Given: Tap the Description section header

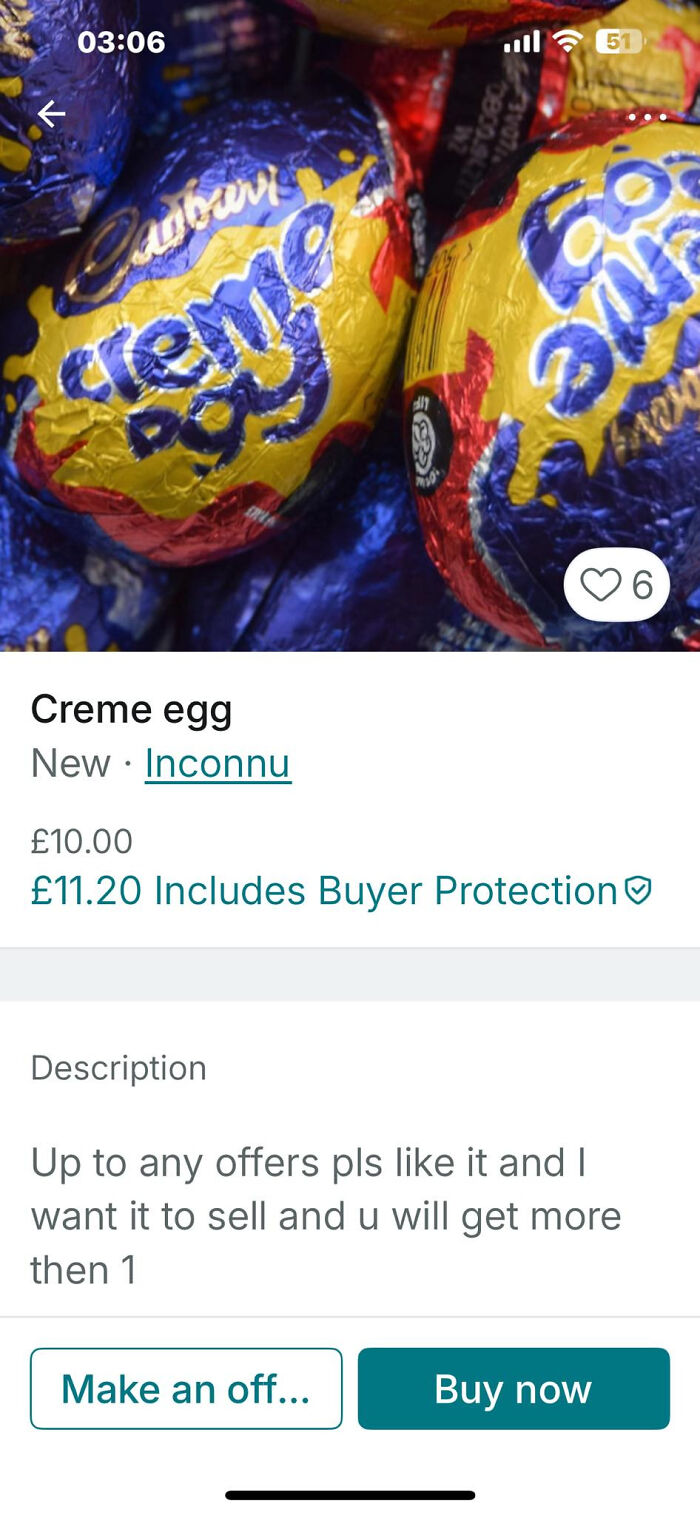Looking at the screenshot, I should click(118, 1068).
